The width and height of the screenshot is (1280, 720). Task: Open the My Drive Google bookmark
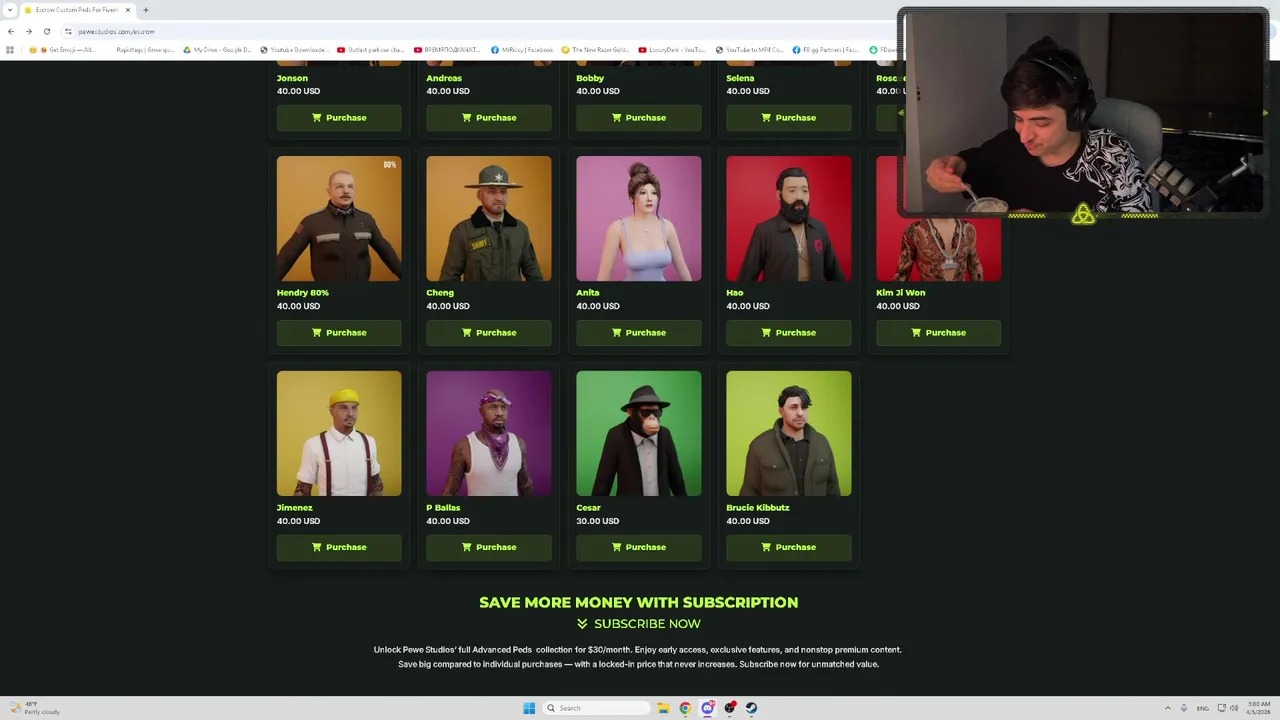coord(217,49)
